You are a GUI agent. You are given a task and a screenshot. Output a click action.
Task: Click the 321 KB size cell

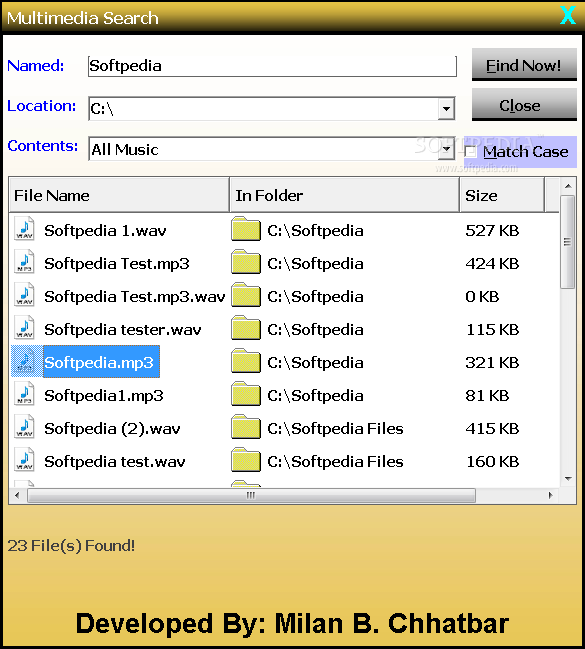[492, 363]
